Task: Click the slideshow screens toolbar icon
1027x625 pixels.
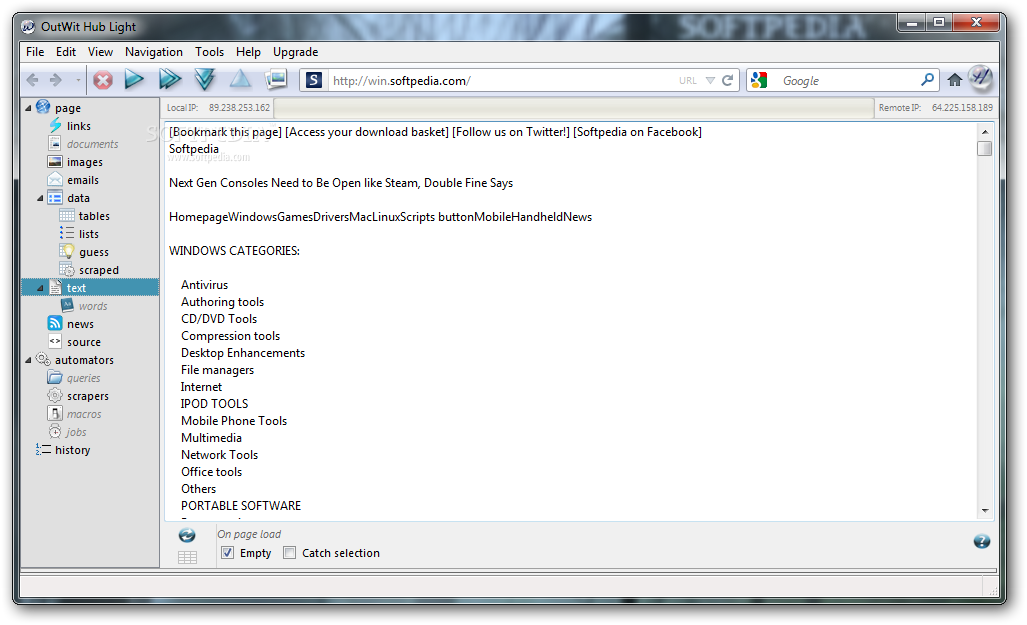Action: (276, 79)
